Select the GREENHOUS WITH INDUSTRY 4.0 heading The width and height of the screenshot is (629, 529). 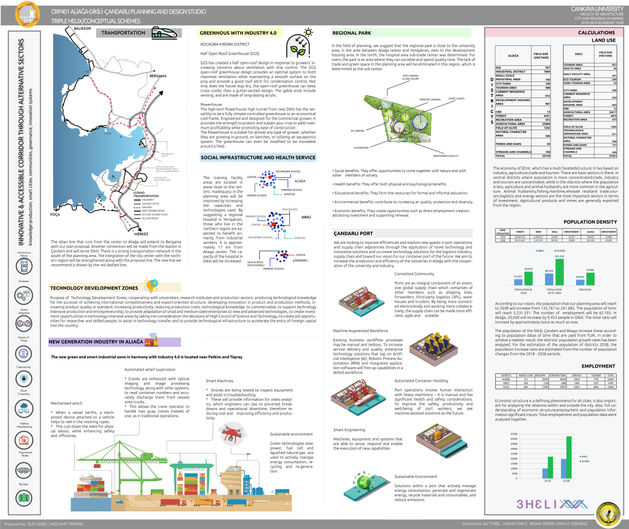point(238,33)
